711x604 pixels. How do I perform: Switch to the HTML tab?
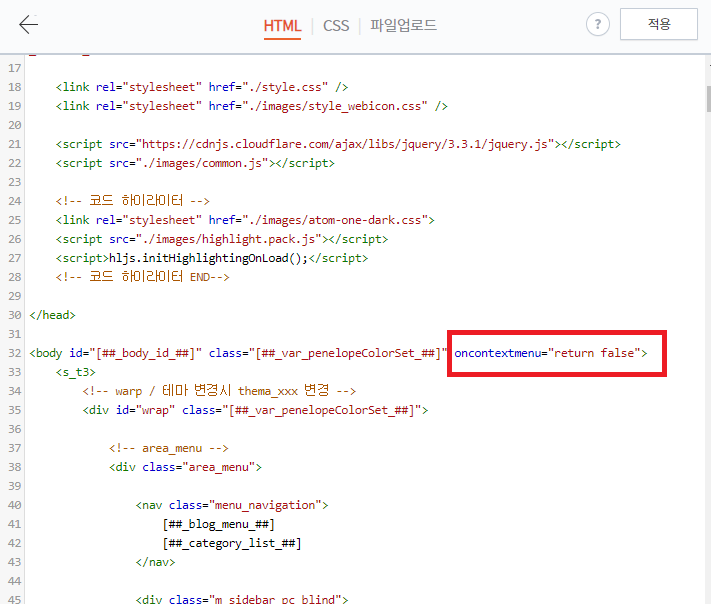[x=282, y=26]
